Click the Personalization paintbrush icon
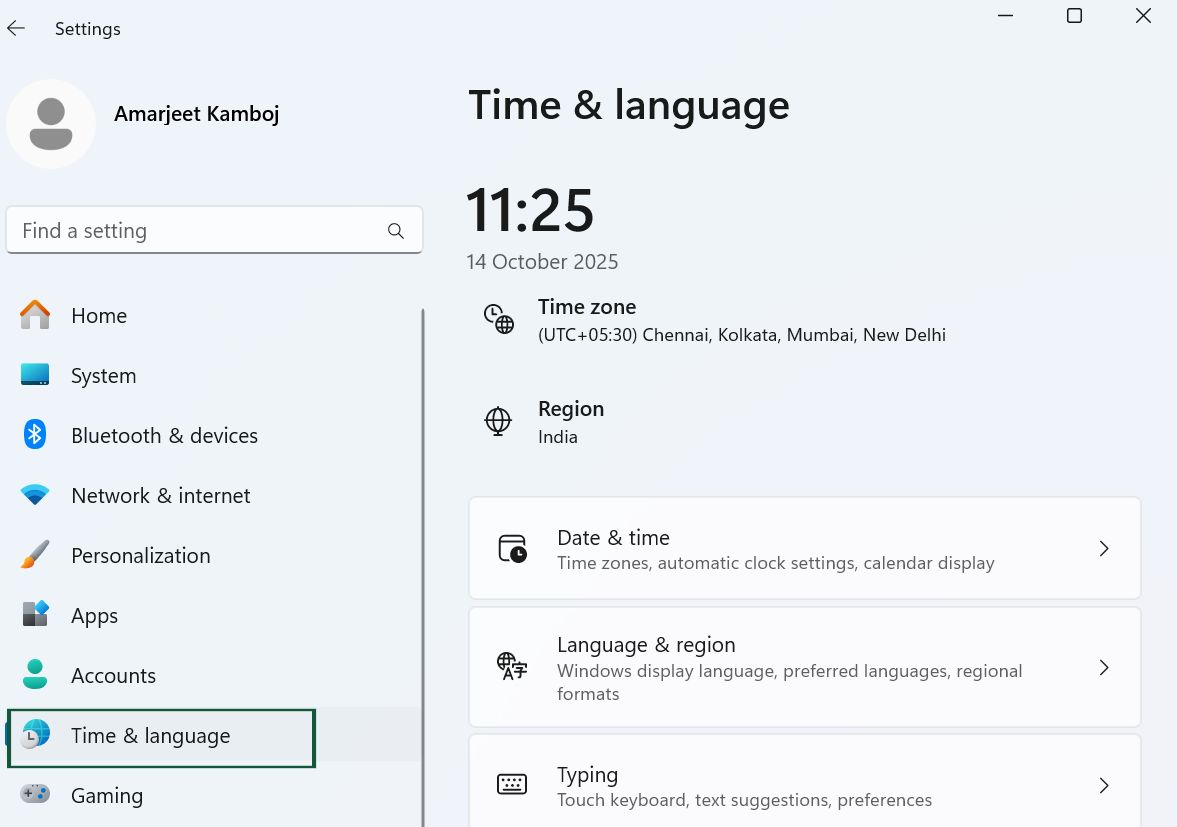 pos(35,555)
